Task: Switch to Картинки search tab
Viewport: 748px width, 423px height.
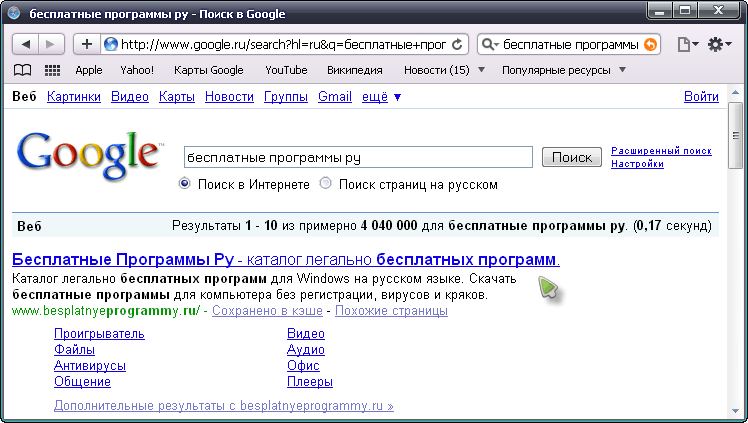Action: (74, 97)
